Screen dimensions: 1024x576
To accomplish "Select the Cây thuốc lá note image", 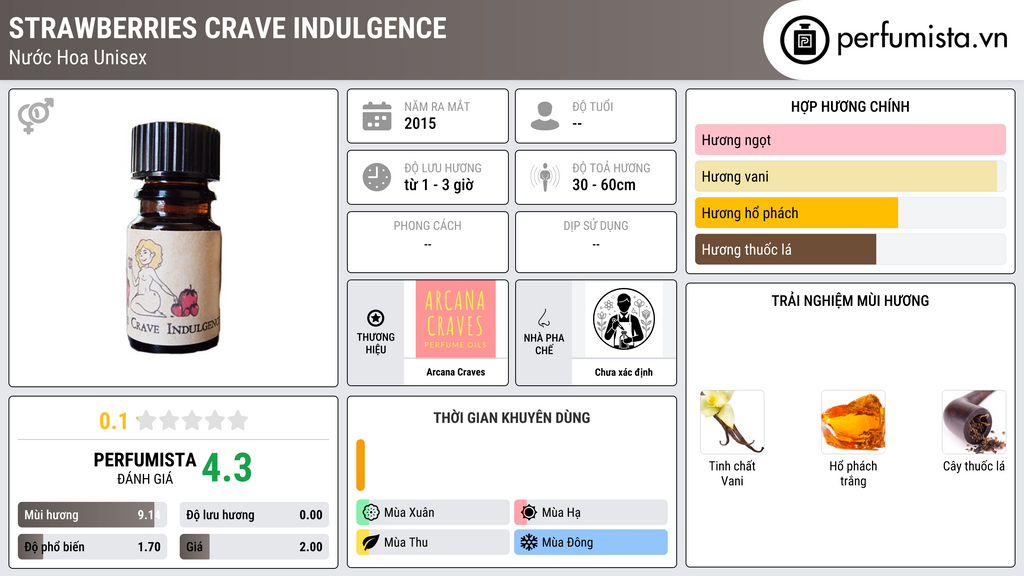I will pyautogui.click(x=974, y=422).
